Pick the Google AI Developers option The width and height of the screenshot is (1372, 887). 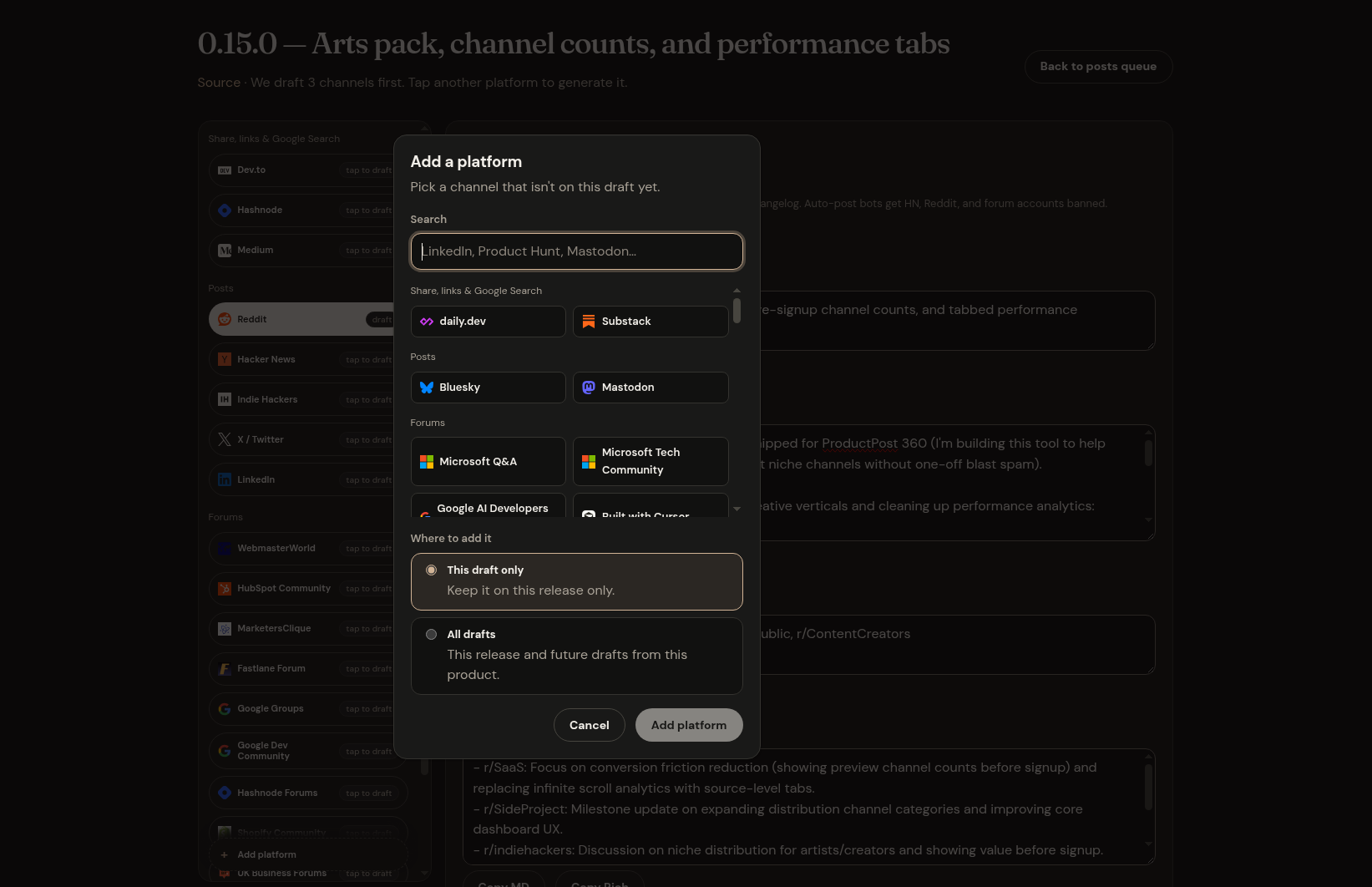(x=489, y=505)
